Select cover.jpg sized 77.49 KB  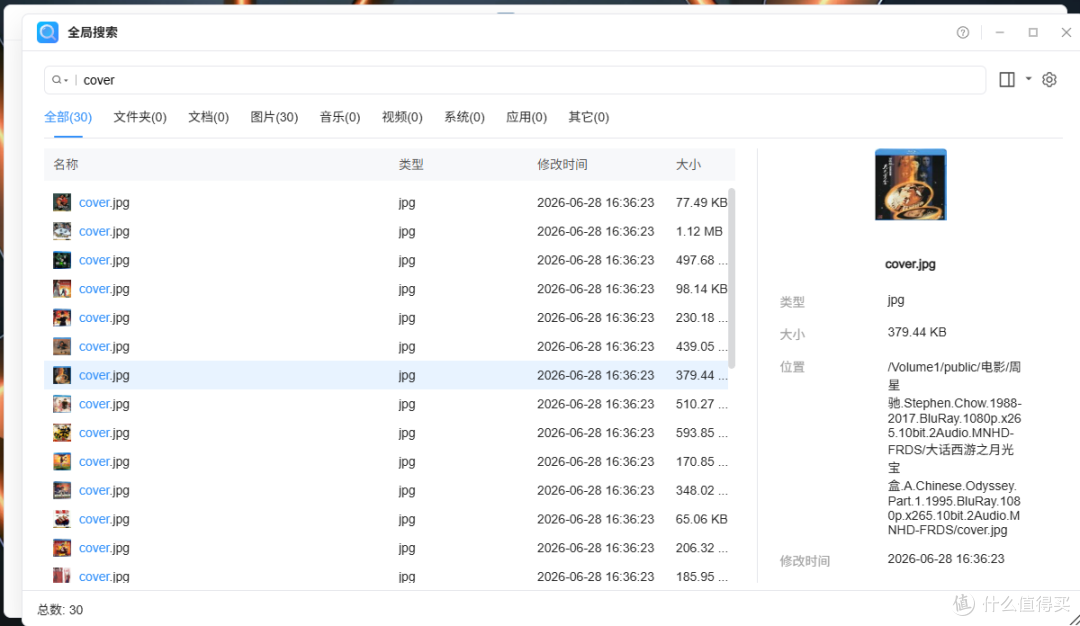coord(386,202)
